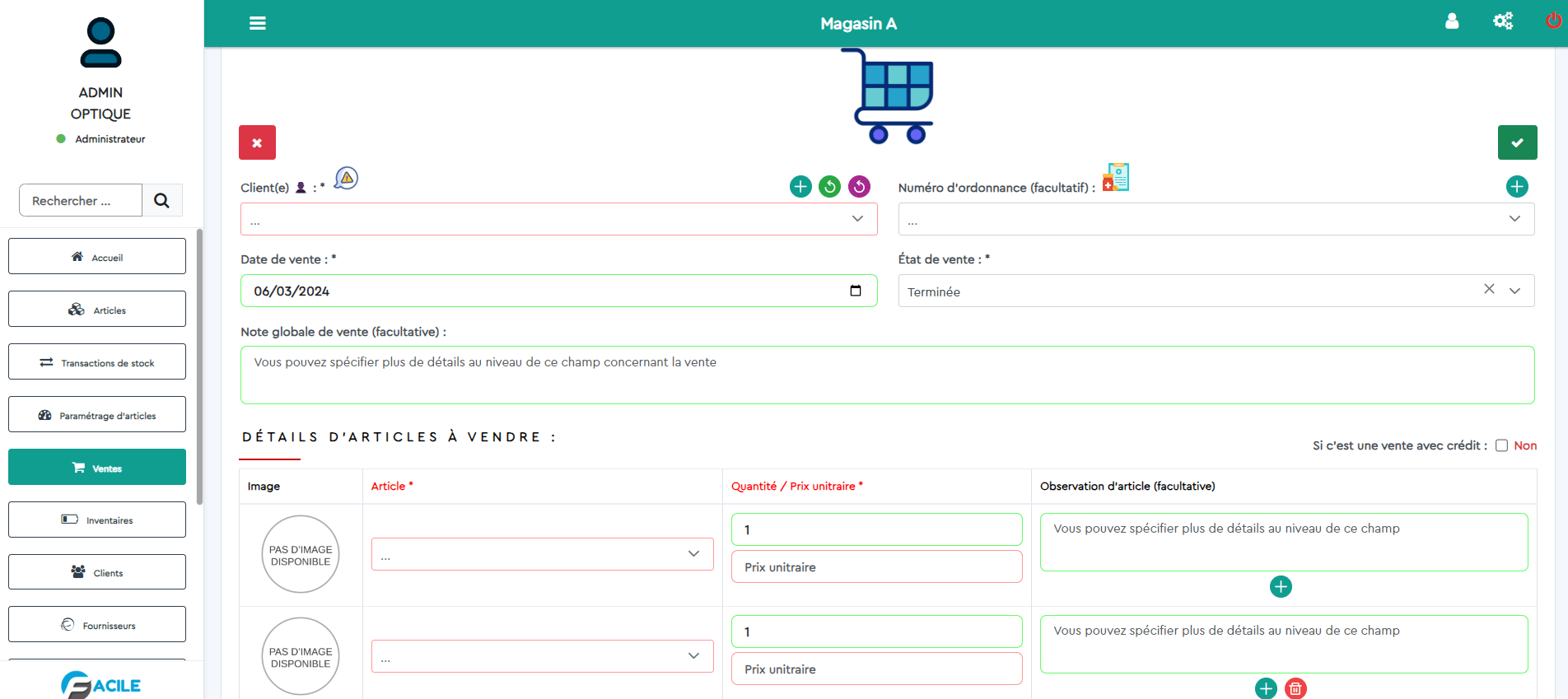Image resolution: width=1568 pixels, height=699 pixels.
Task: Clear the Terminée selection with X
Action: click(1489, 289)
